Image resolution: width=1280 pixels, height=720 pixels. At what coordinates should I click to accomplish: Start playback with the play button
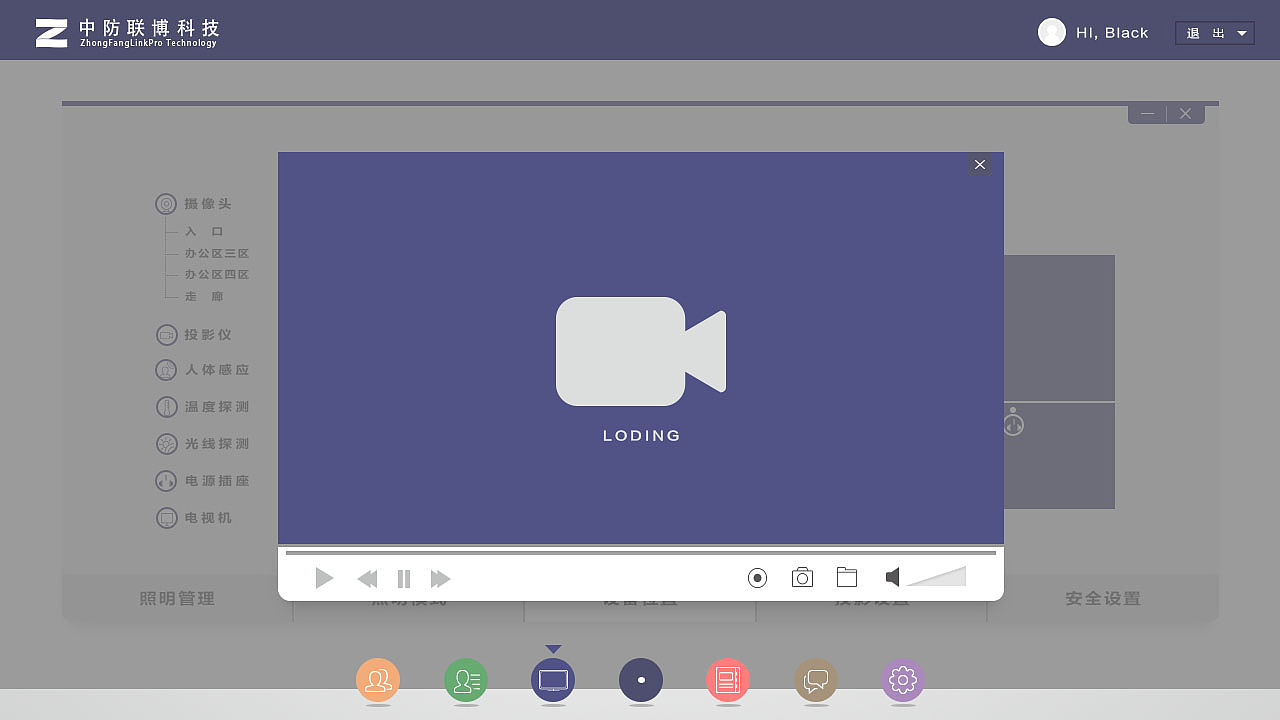pos(324,578)
